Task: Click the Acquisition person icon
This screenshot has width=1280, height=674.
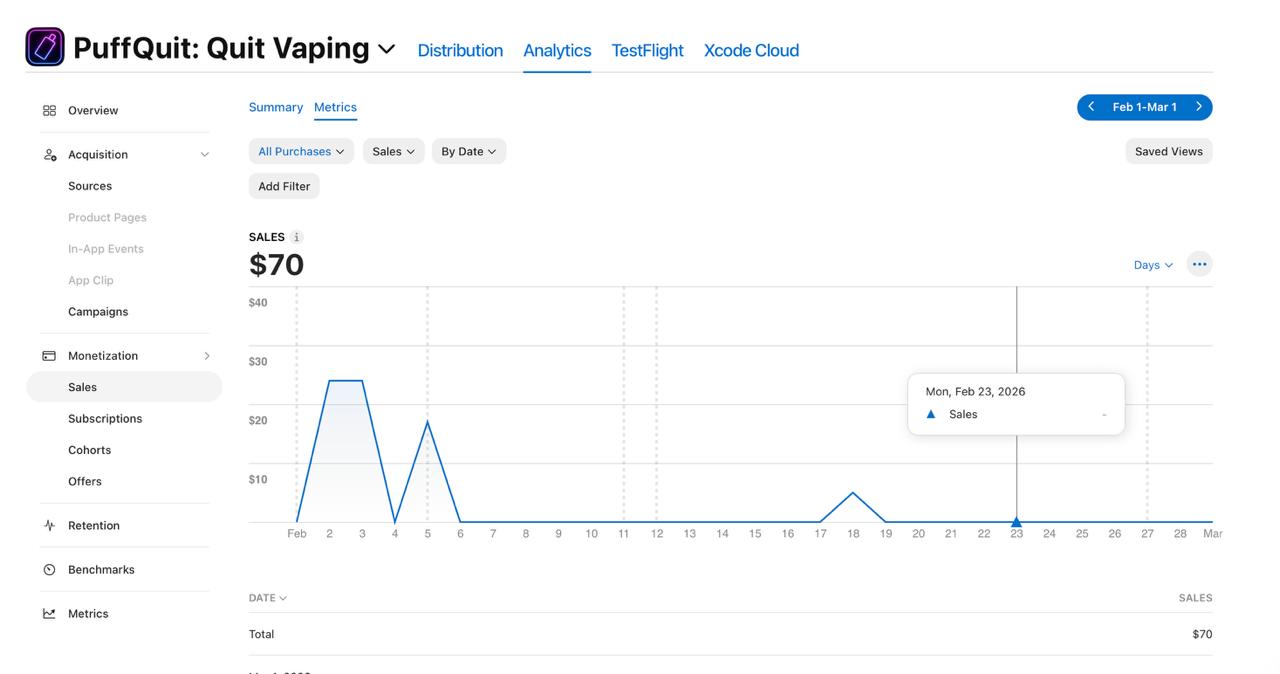Action: [x=49, y=154]
